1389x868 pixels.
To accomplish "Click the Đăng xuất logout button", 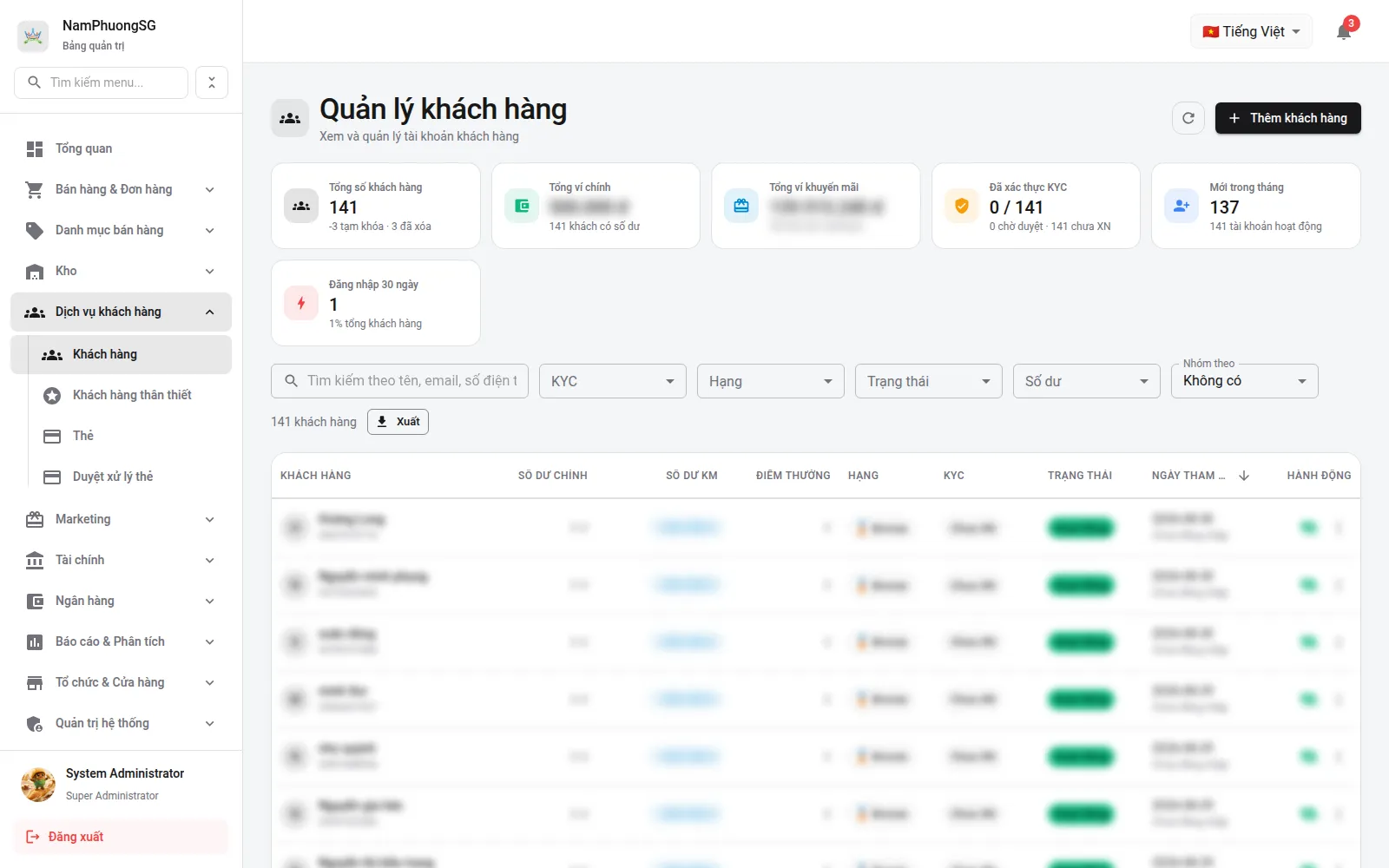I will coord(121,837).
